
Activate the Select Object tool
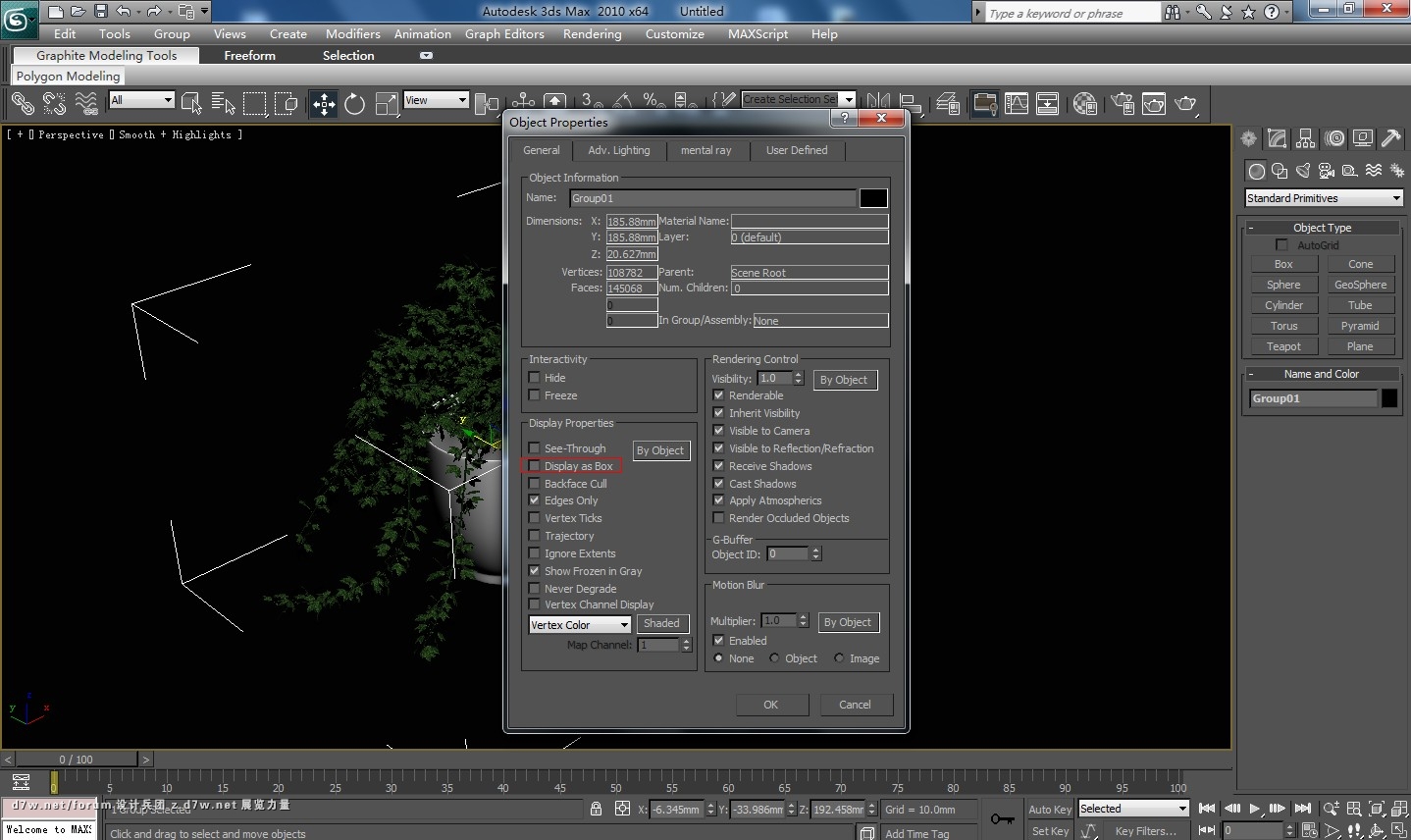pyautogui.click(x=191, y=103)
